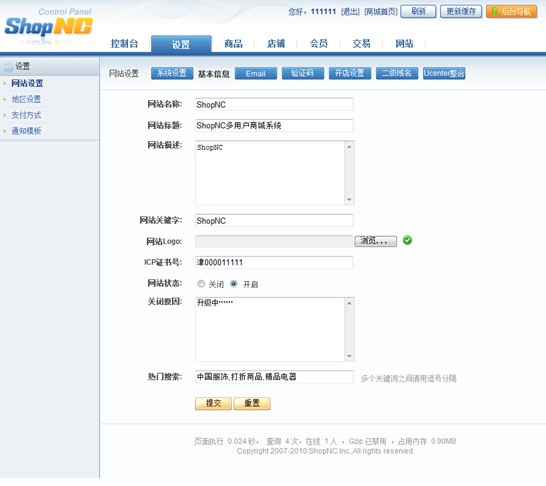
Task: Switch to 基本信息 sub-tab
Action: tap(214, 74)
